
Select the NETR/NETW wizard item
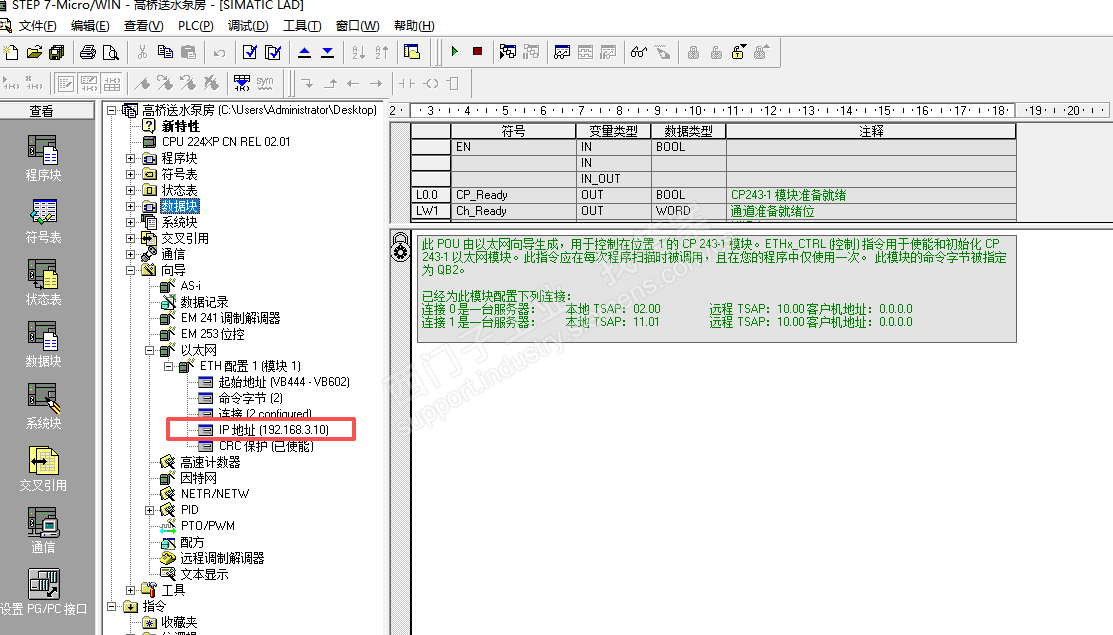[x=214, y=494]
